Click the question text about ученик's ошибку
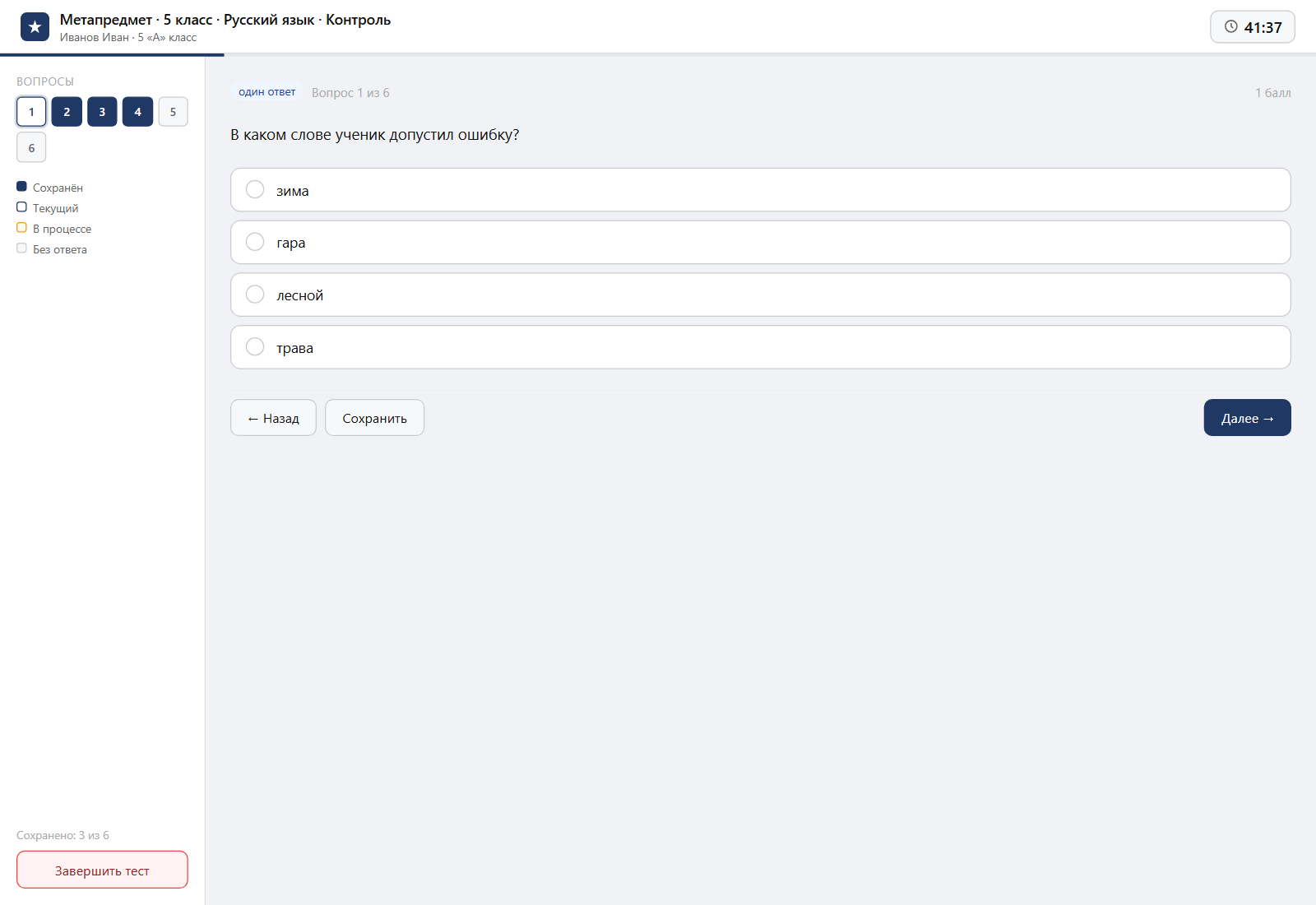 point(374,135)
